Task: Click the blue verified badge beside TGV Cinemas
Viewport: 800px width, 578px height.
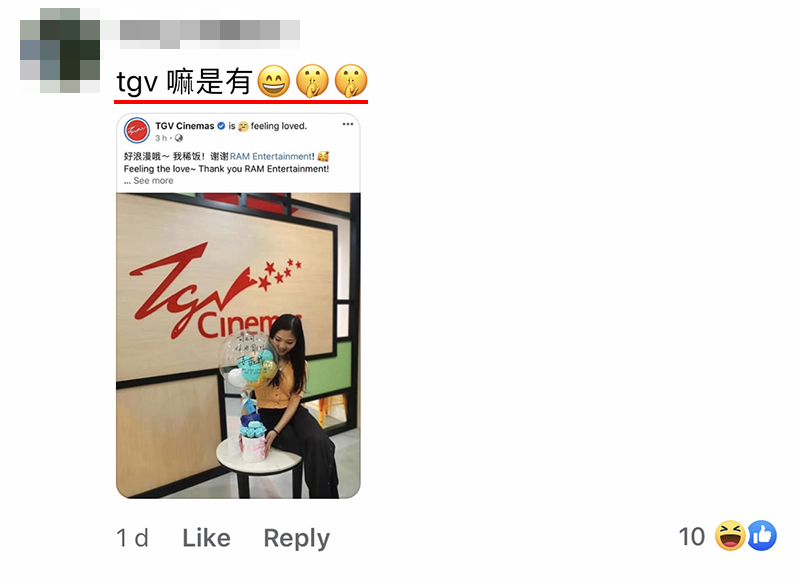Action: [221, 125]
